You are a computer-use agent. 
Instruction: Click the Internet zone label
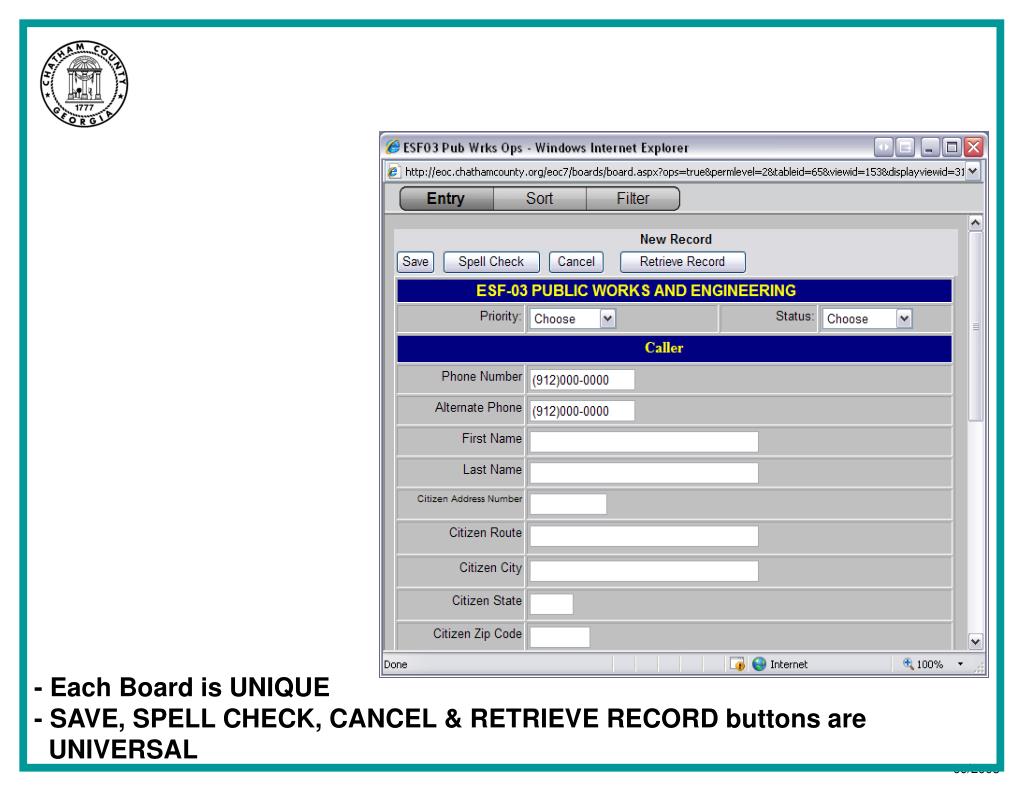788,664
